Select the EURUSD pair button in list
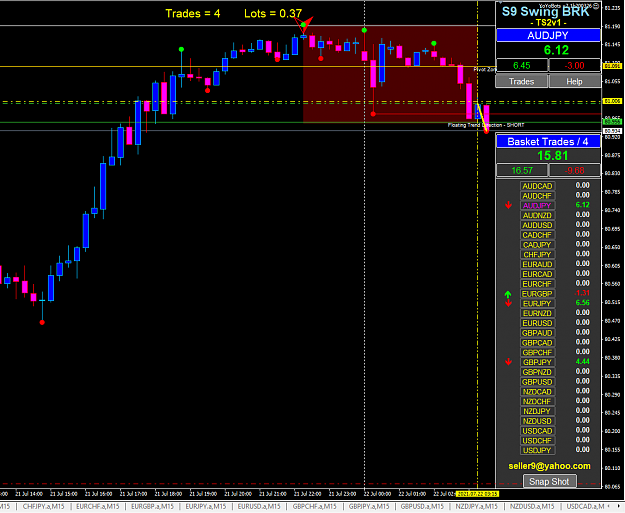The image size is (625, 513). [537, 323]
